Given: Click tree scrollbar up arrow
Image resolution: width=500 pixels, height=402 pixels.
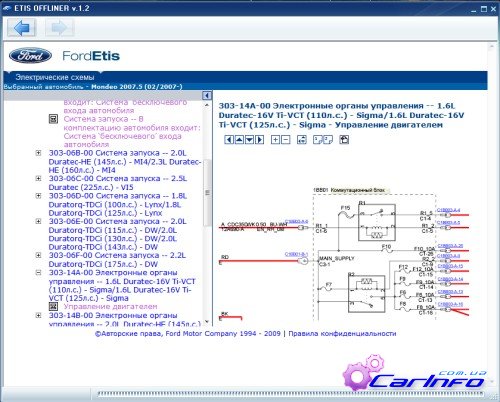Looking at the screenshot, I should point(207,105).
